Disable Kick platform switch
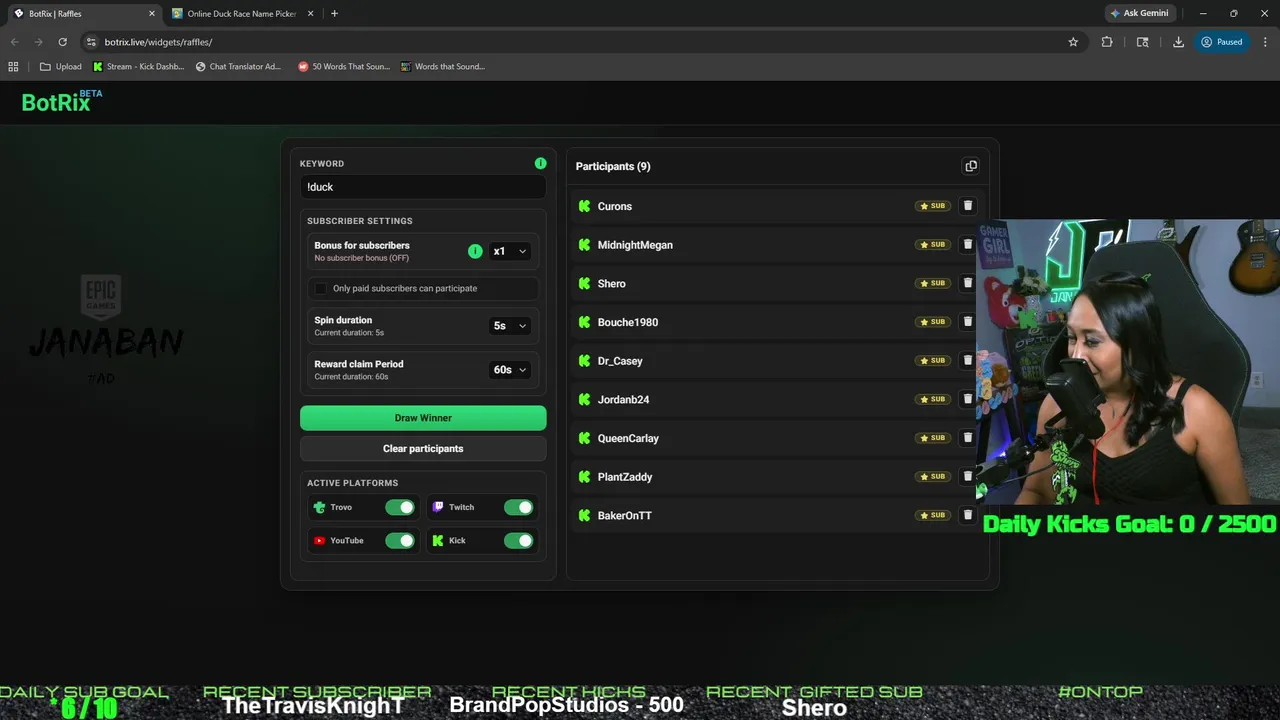The width and height of the screenshot is (1280, 720). coord(518,540)
